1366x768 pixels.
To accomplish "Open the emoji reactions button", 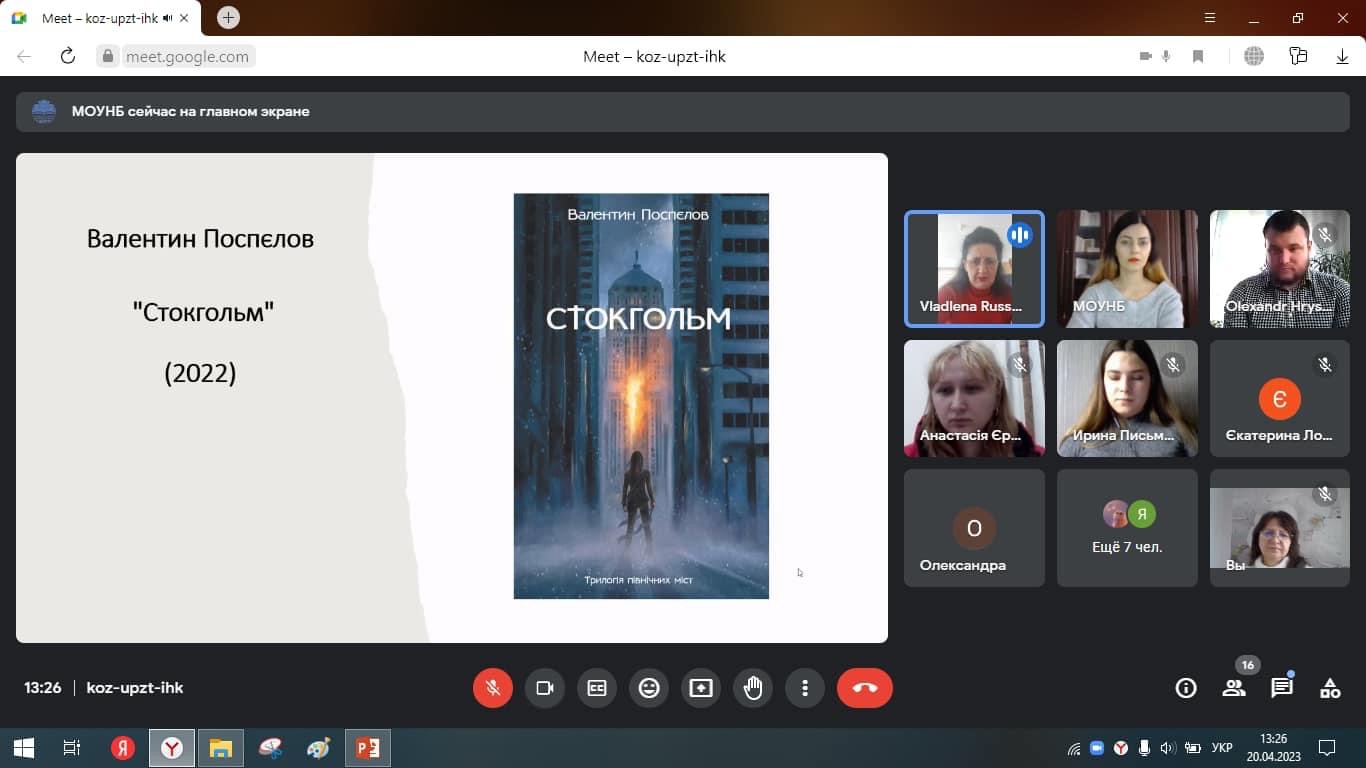I will tap(649, 688).
